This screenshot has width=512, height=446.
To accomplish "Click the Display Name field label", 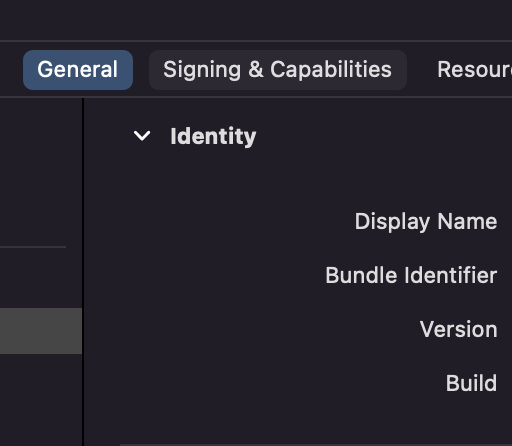I will [426, 221].
